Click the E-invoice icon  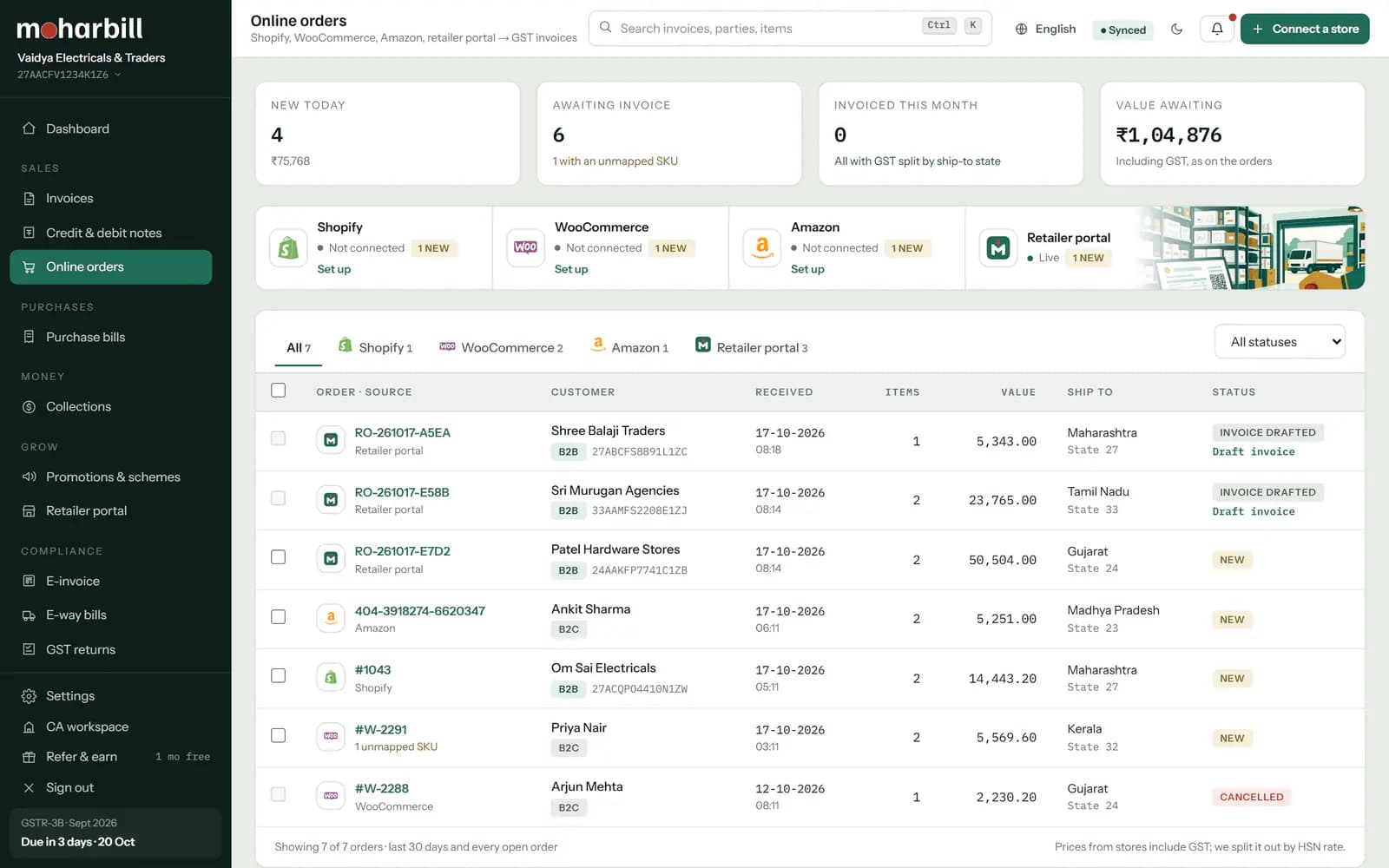tap(29, 581)
